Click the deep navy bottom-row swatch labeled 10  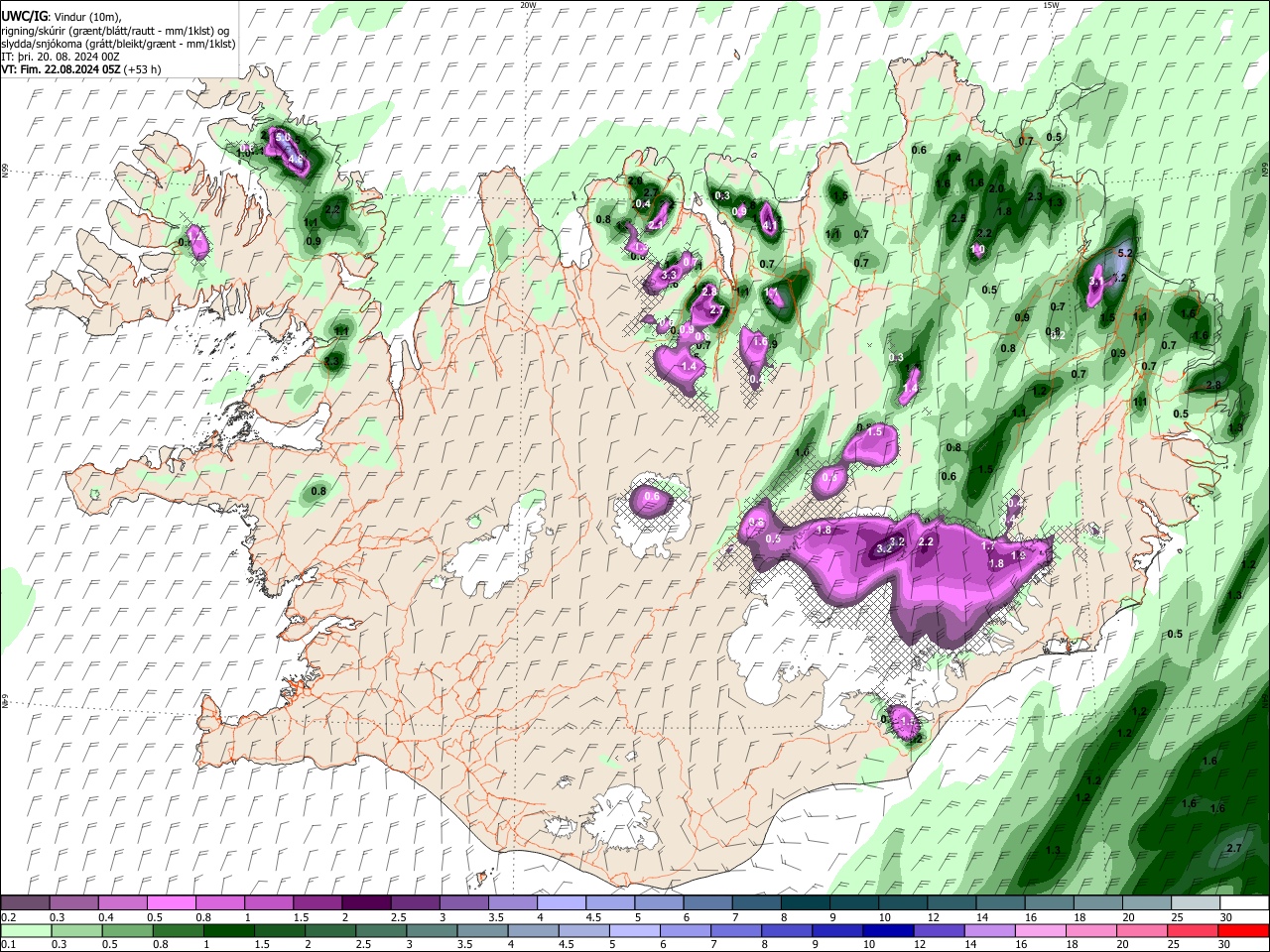coord(888,931)
